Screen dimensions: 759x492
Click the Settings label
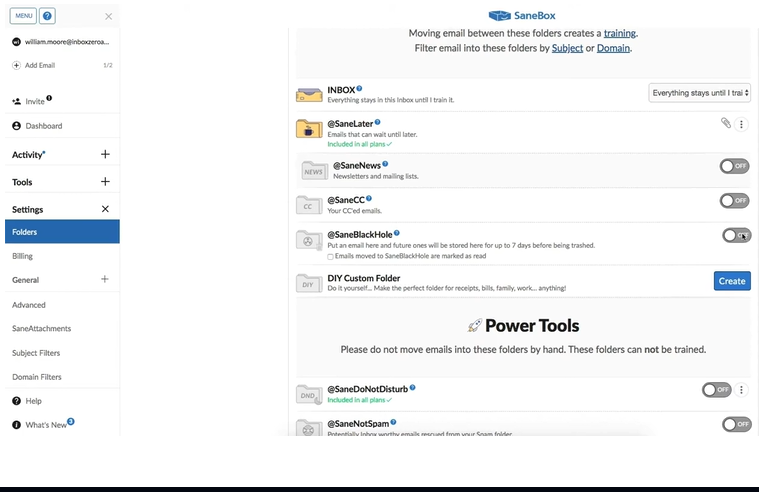point(28,210)
